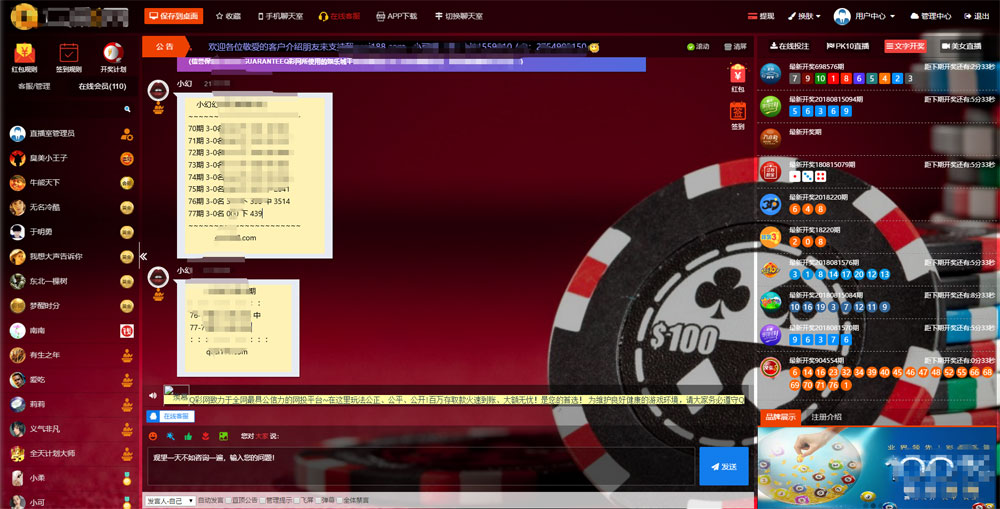Click the thumbs-up icon in chat toolbar
This screenshot has width=1000, height=509.
coord(187,436)
